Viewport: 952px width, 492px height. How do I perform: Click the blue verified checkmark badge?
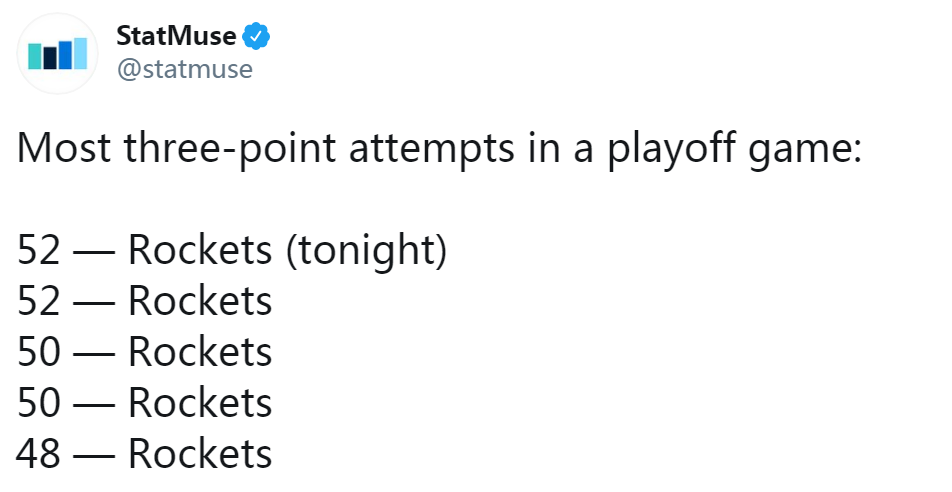click(x=256, y=36)
